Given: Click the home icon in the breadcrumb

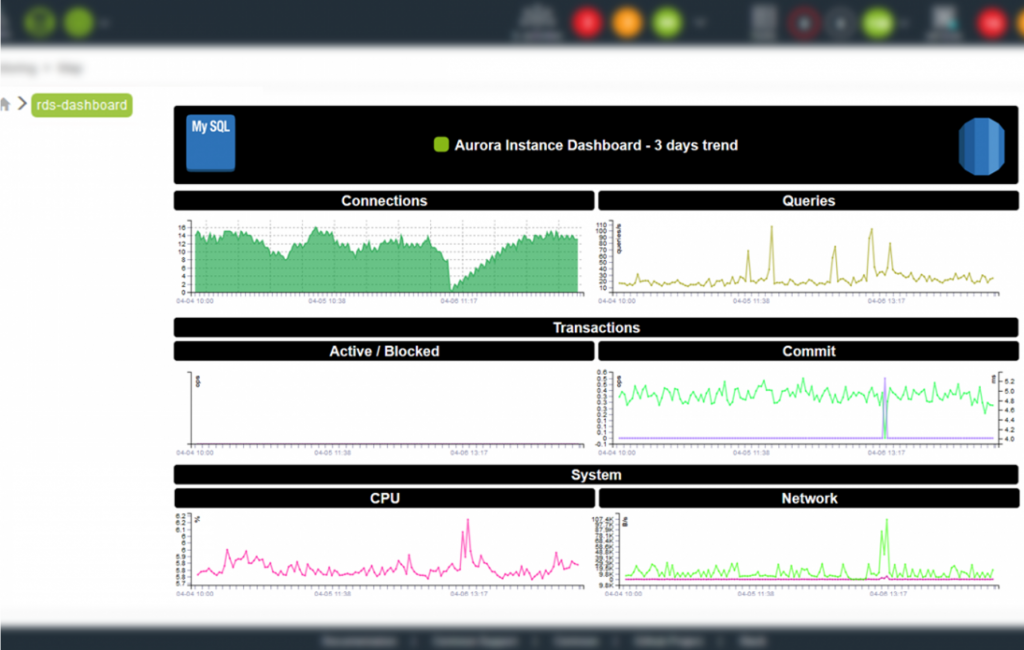Looking at the screenshot, I should click(5, 105).
